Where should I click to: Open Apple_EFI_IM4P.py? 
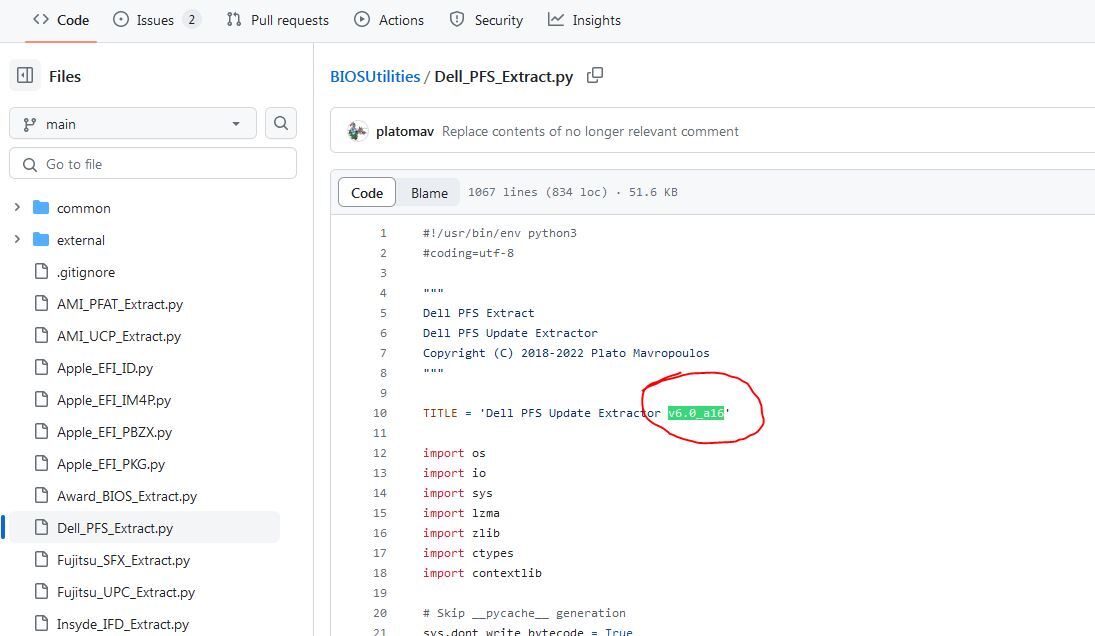[114, 401]
